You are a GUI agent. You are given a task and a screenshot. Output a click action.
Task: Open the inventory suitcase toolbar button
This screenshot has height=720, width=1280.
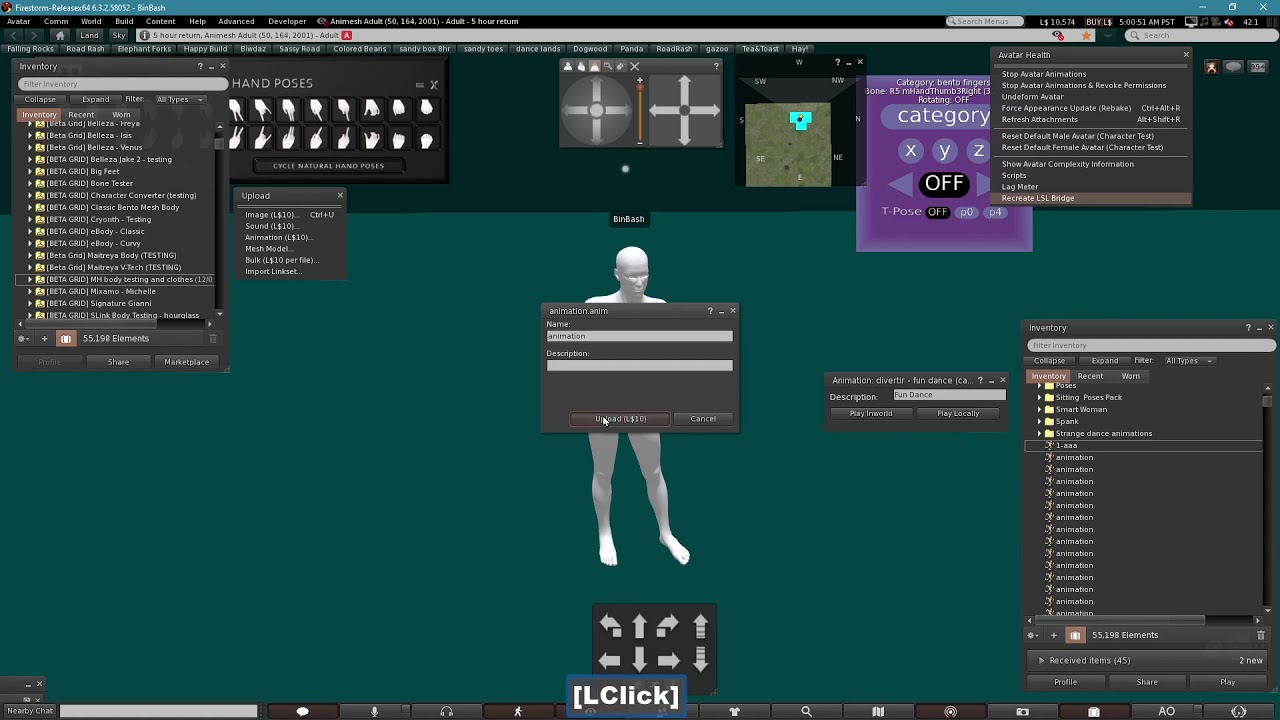point(1094,711)
